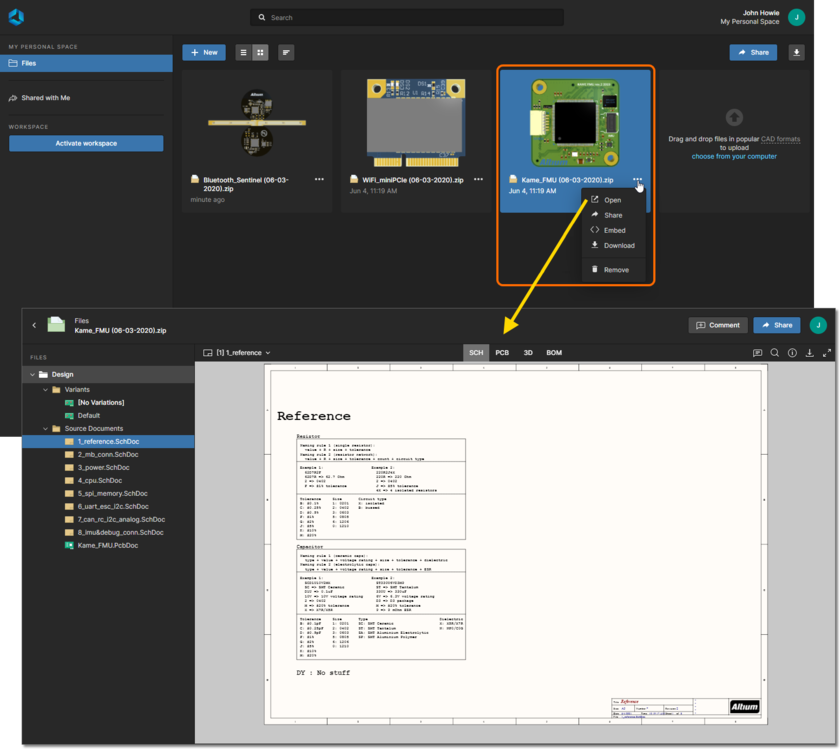Viewport: 840px width, 749px height.
Task: Open the 1_reference sheet dropdown above the schematic
Action: pos(243,352)
